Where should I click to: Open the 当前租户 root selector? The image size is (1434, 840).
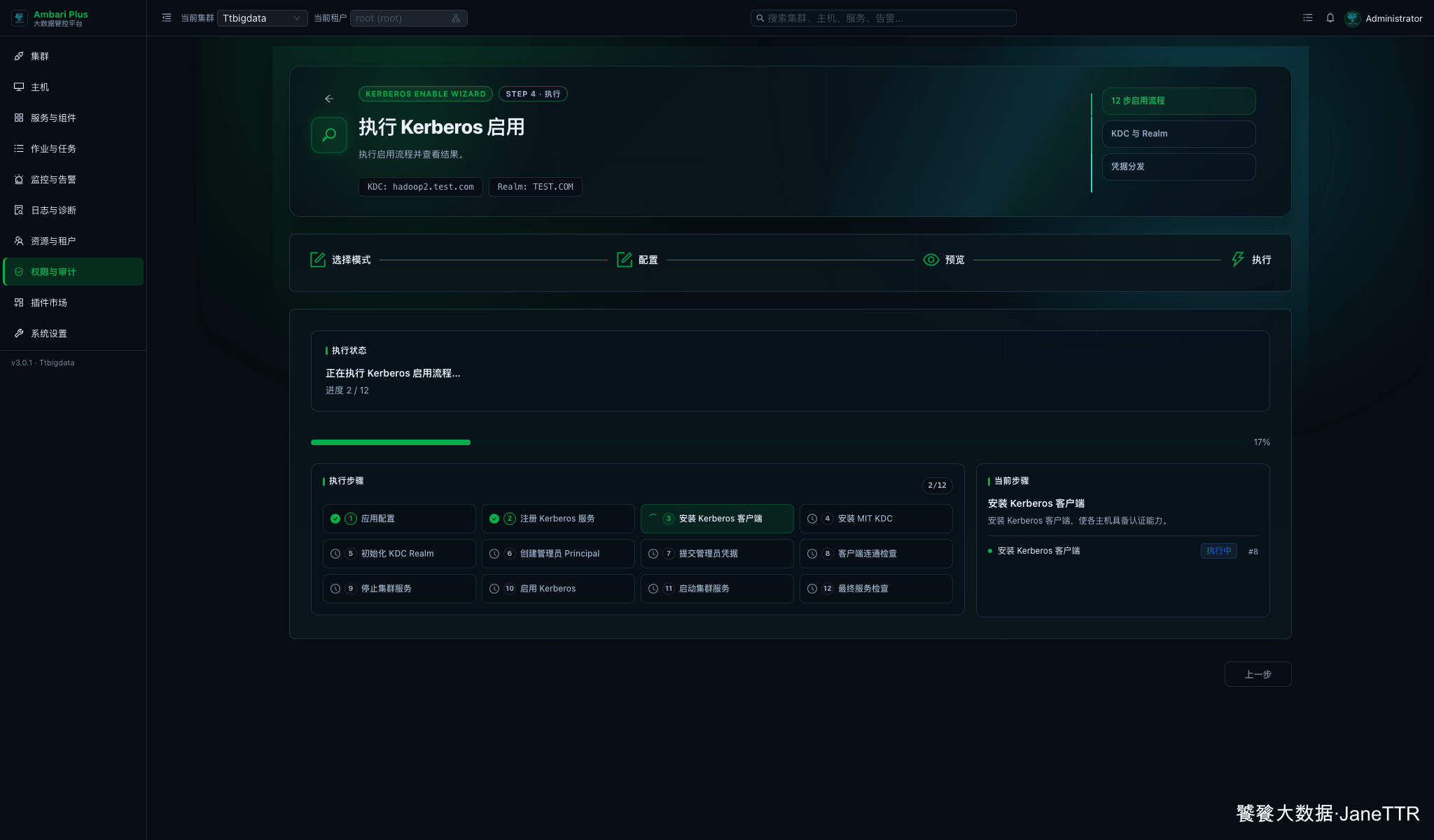coord(408,18)
